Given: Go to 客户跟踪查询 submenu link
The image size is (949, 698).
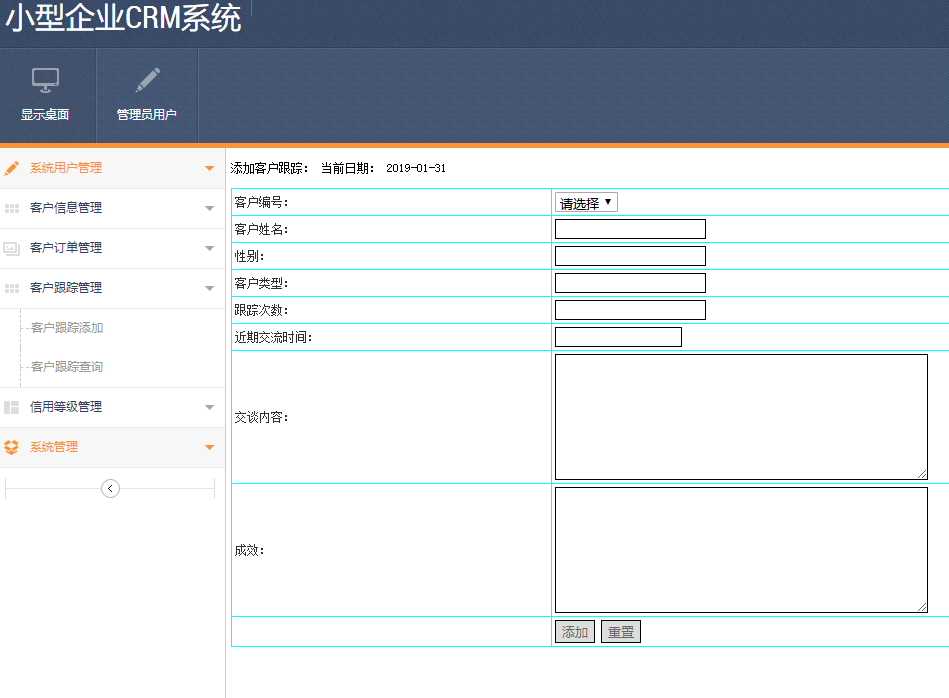Looking at the screenshot, I should coord(67,367).
